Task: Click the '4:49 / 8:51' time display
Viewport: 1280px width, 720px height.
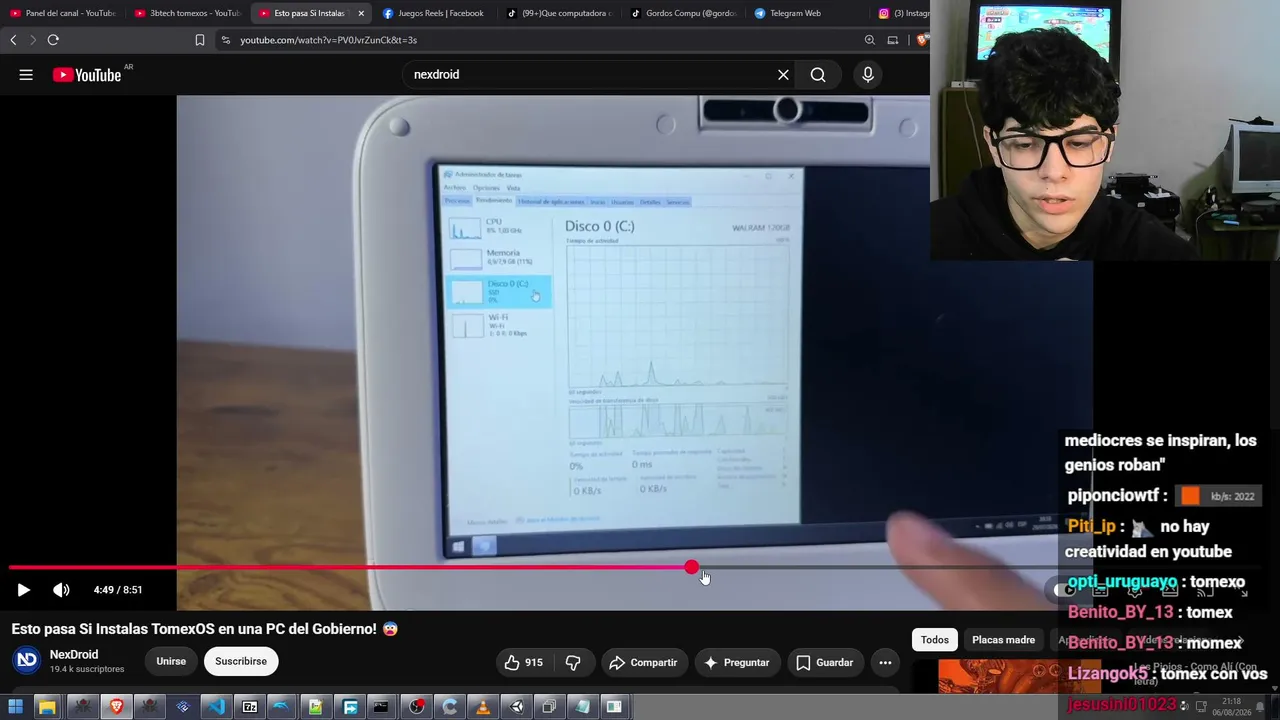Action: point(118,590)
